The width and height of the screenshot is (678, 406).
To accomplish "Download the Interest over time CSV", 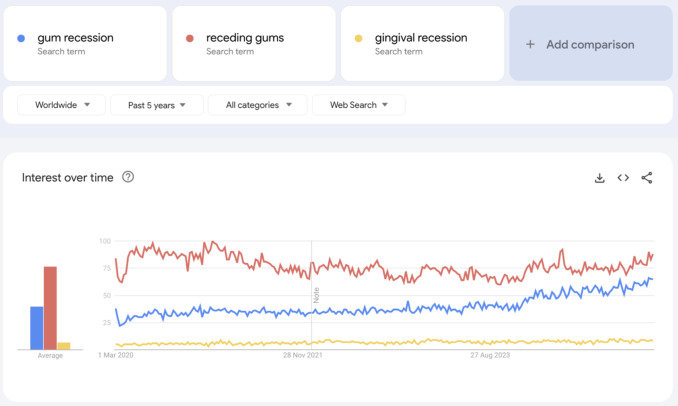I will pyautogui.click(x=599, y=178).
